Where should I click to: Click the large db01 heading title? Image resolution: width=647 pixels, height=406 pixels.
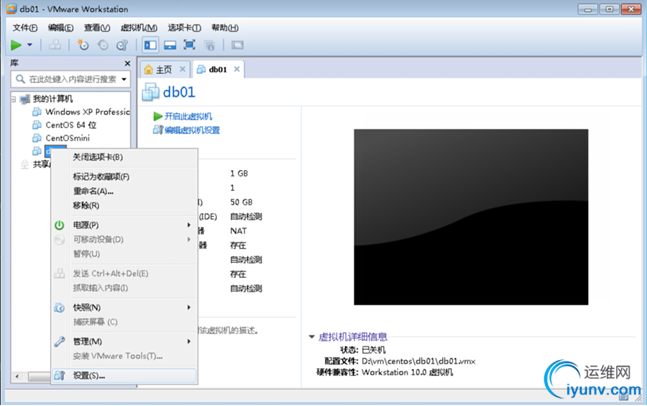tap(179, 92)
